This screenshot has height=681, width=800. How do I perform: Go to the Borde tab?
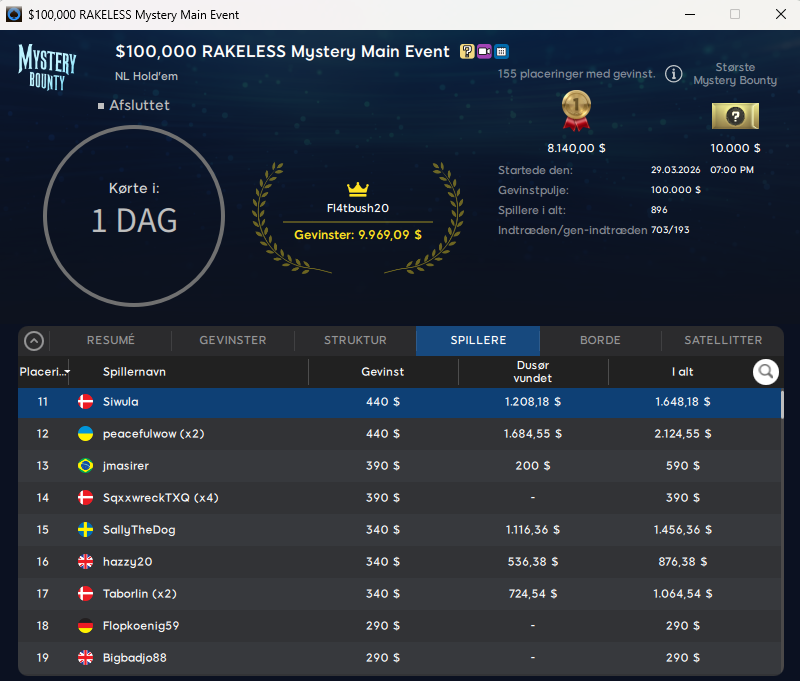[x=600, y=341]
